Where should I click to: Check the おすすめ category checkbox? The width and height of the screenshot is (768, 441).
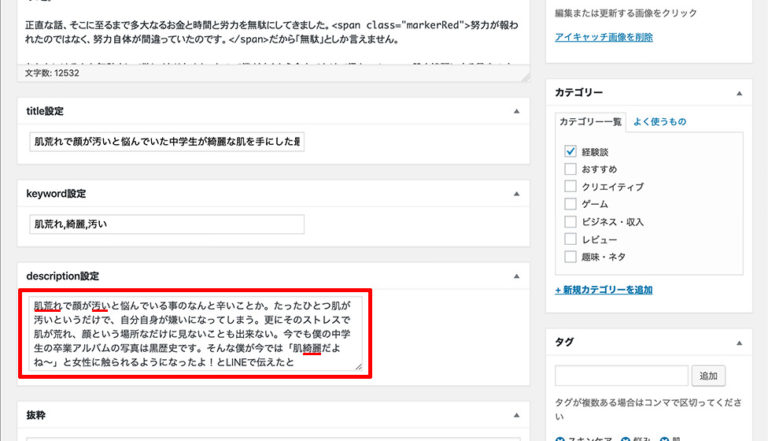[x=570, y=169]
